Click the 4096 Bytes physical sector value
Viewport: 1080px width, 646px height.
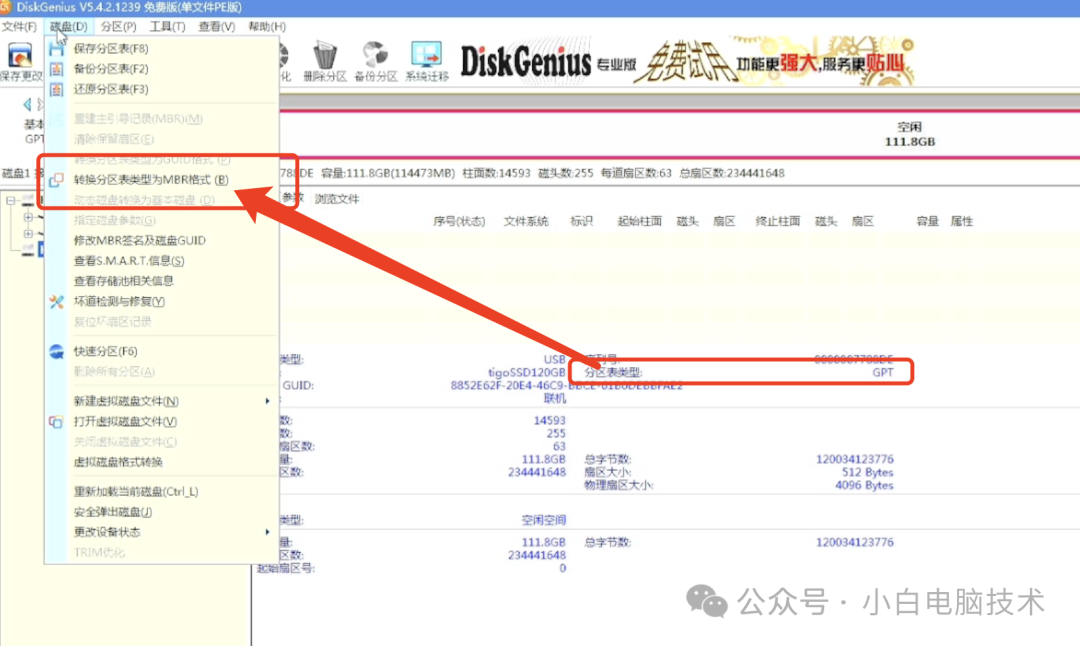tap(864, 486)
